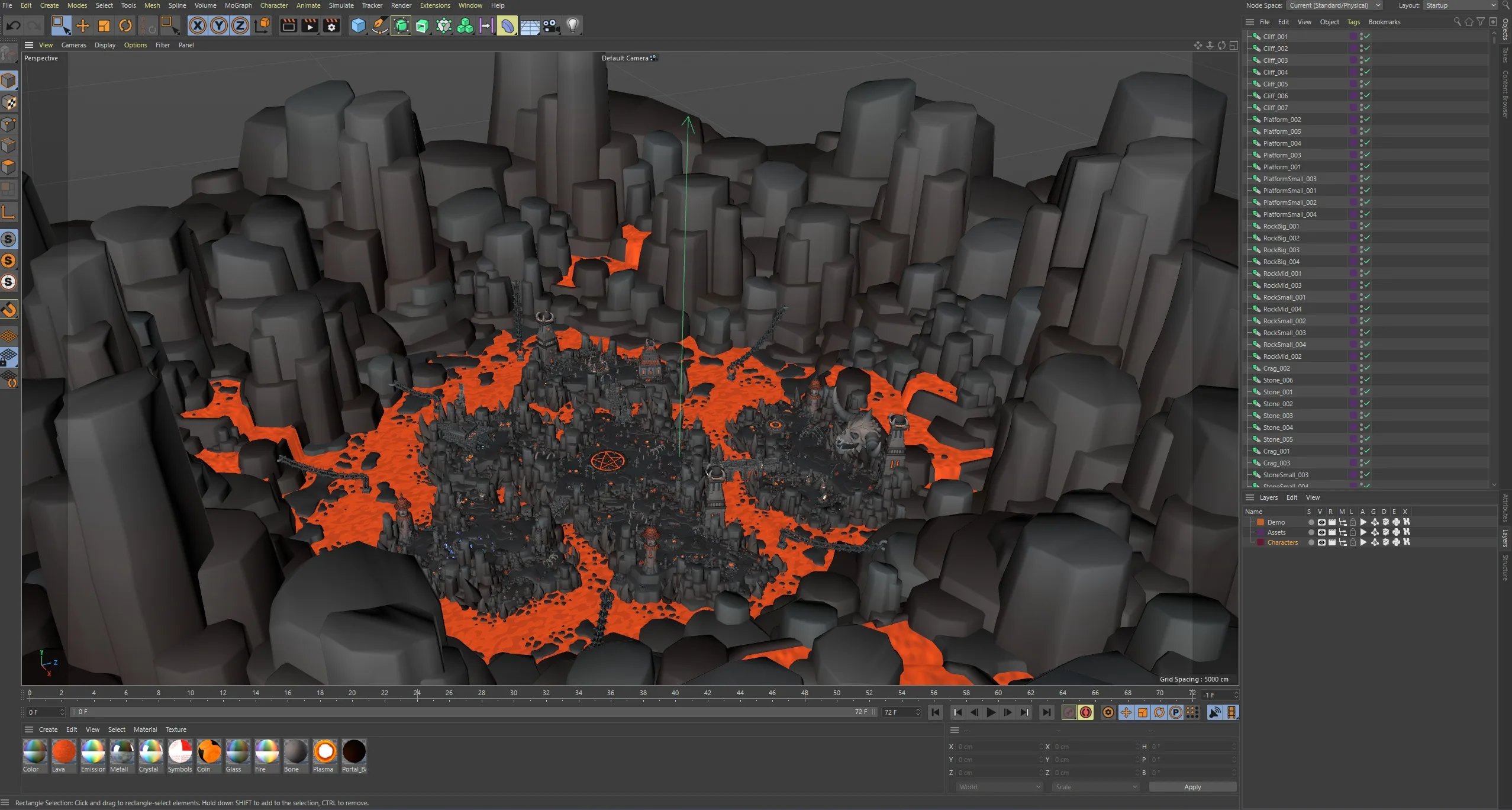Click the Cube primitive icon
Screen dimensions: 1512x810
coord(358,25)
